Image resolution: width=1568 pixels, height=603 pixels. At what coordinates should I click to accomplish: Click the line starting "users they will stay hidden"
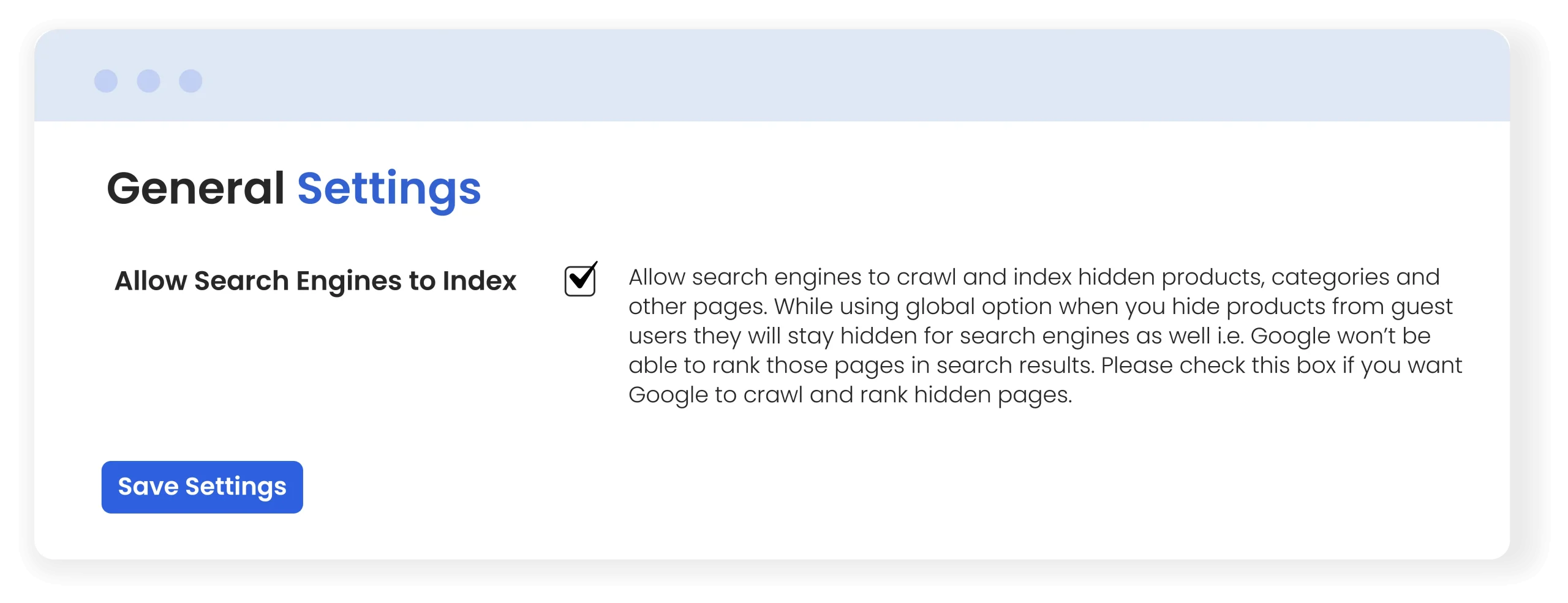coord(1029,336)
